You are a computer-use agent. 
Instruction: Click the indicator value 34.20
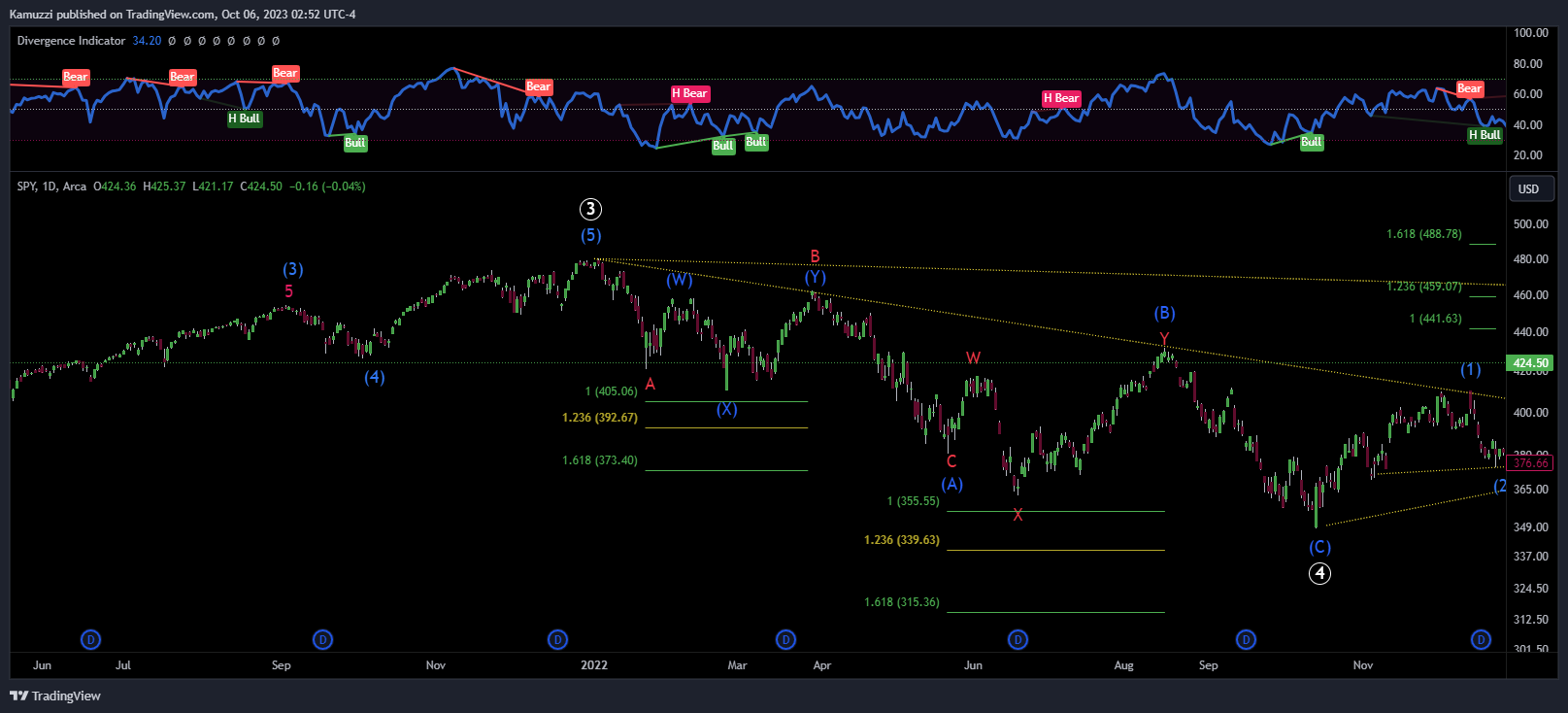click(147, 41)
